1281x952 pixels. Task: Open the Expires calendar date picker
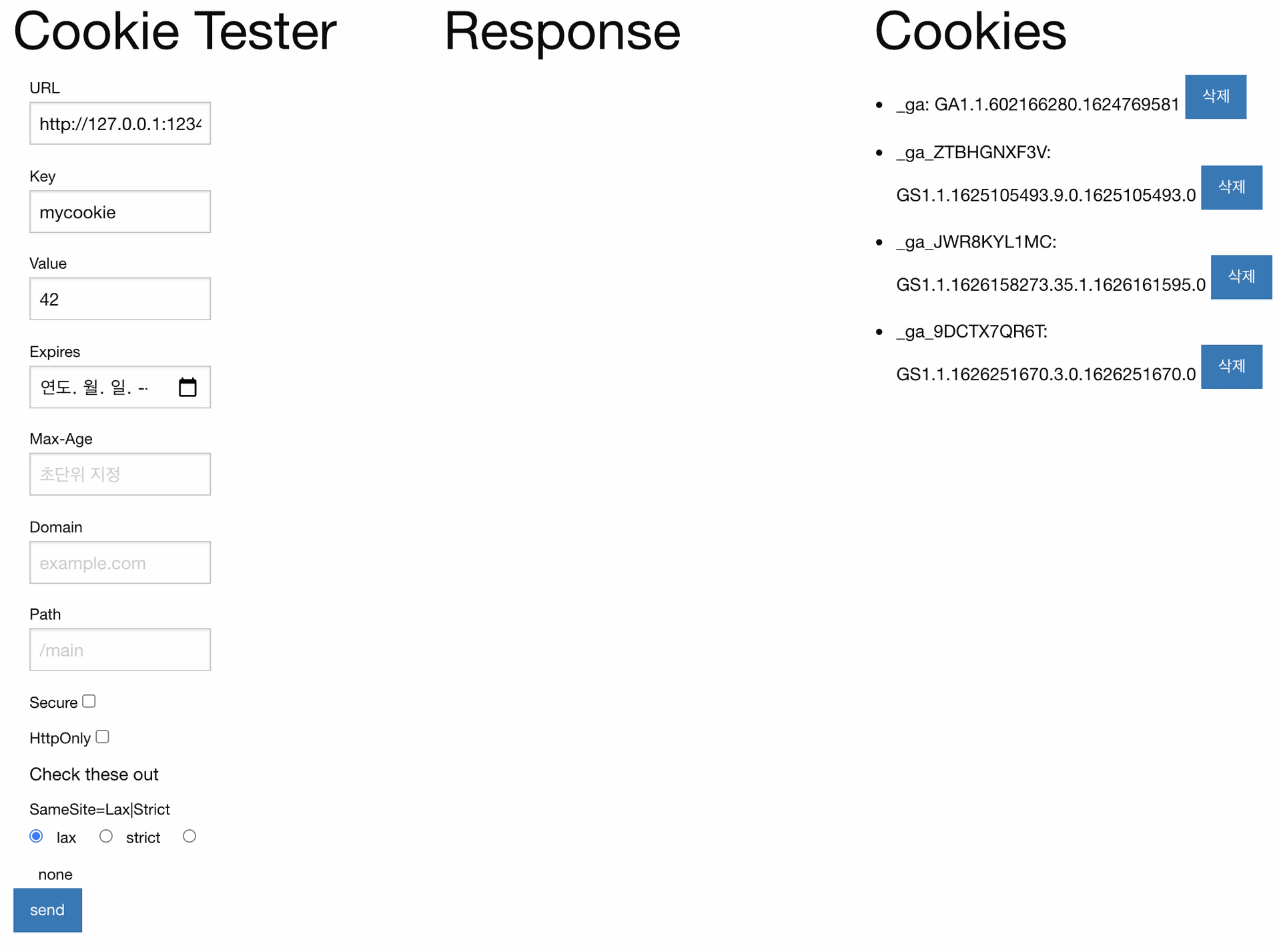[187, 387]
